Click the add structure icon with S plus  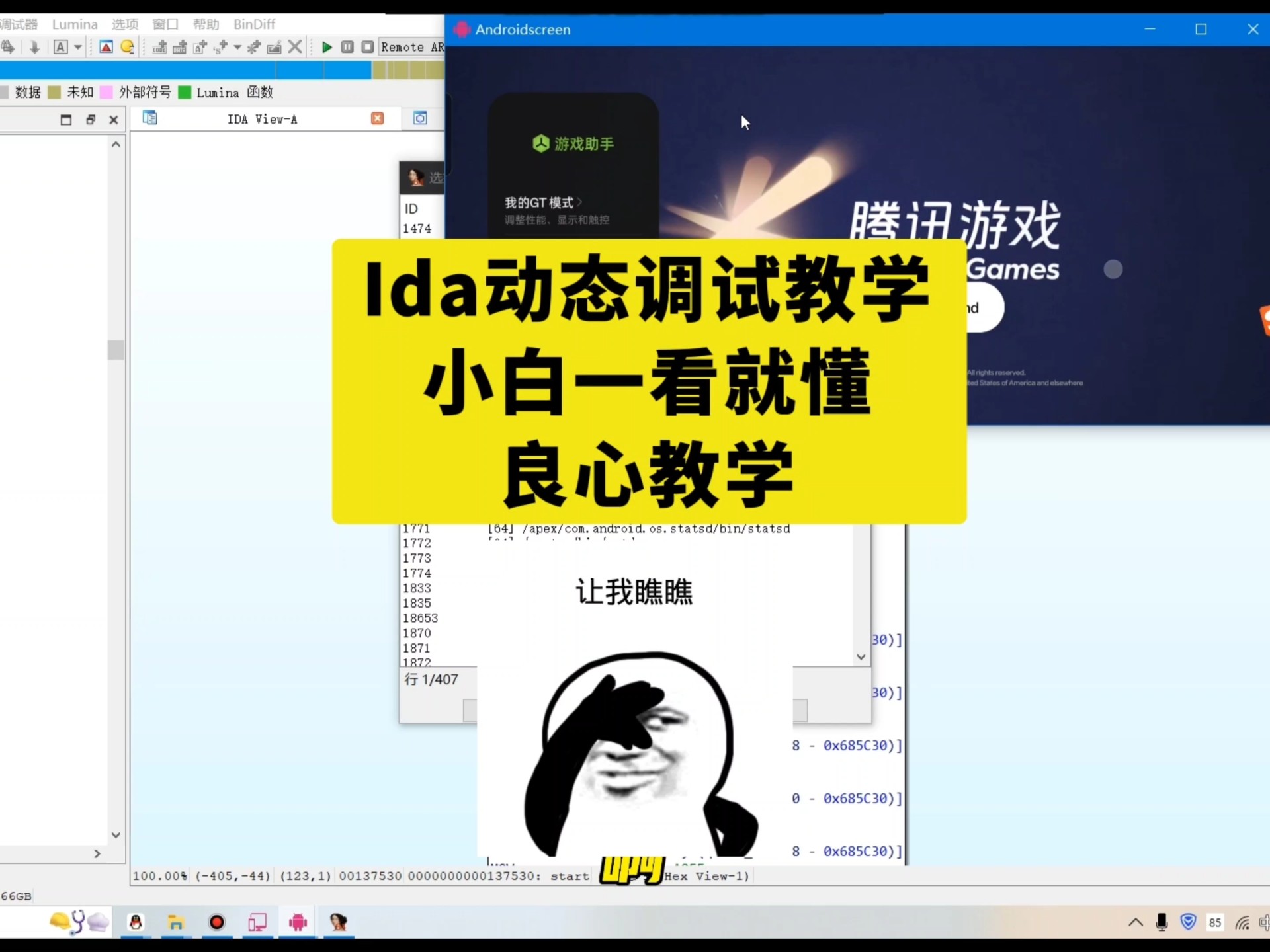tap(220, 47)
